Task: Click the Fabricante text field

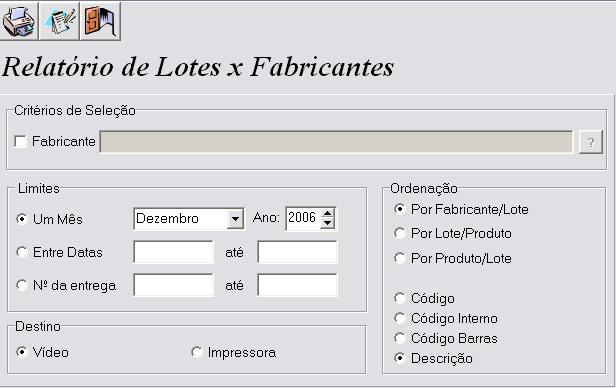Action: 336,142
